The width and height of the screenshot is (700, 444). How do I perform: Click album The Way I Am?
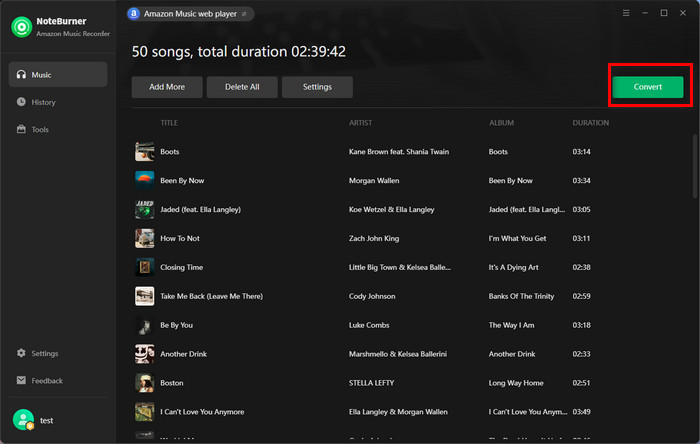pyautogui.click(x=511, y=325)
